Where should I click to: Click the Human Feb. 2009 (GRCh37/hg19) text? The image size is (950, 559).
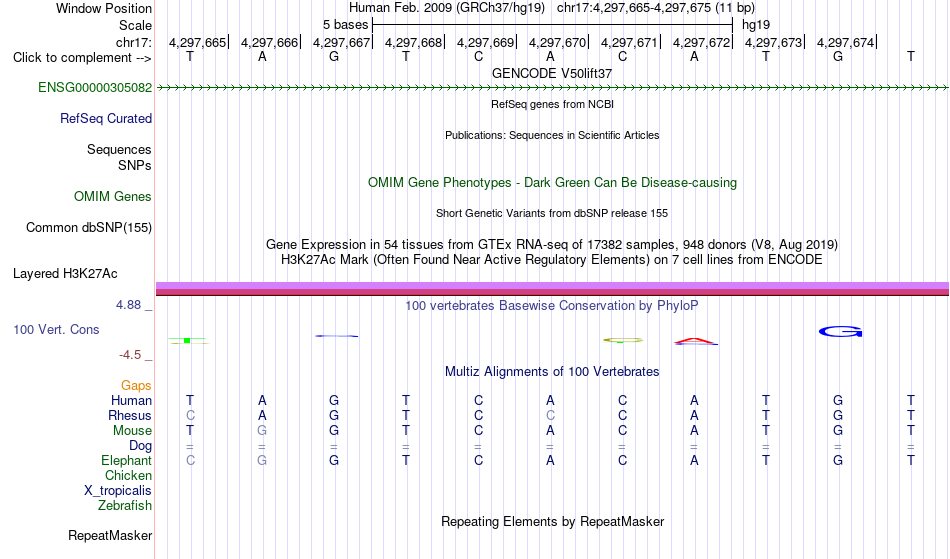tap(447, 8)
